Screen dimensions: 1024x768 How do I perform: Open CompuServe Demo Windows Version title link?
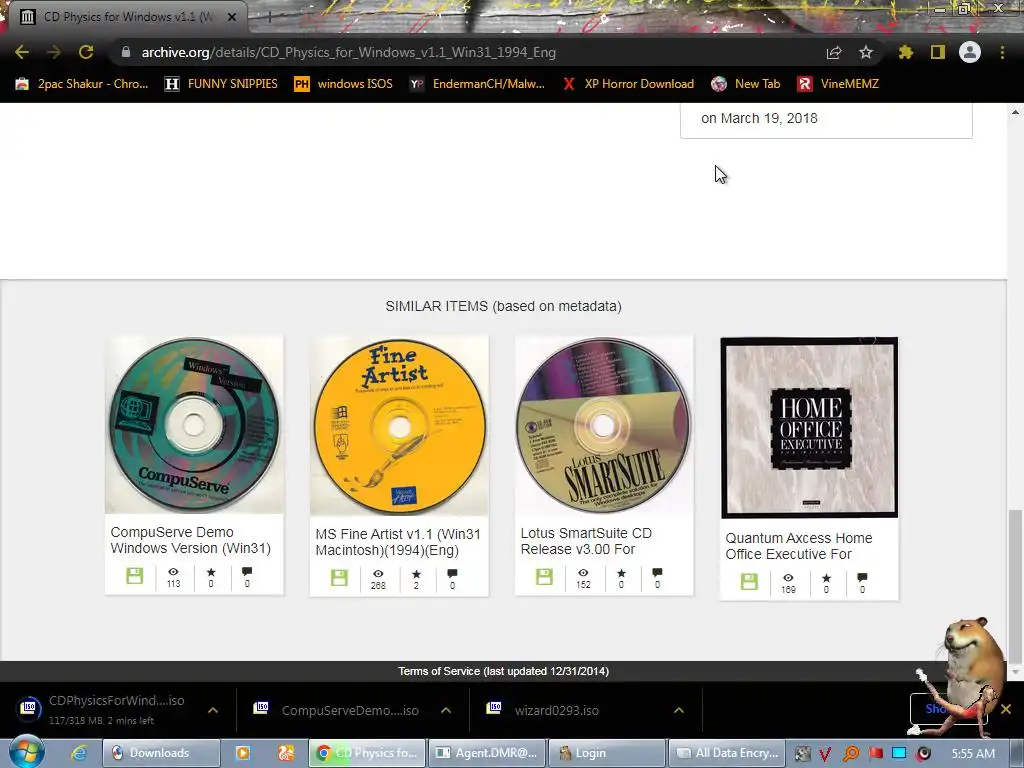tap(191, 540)
